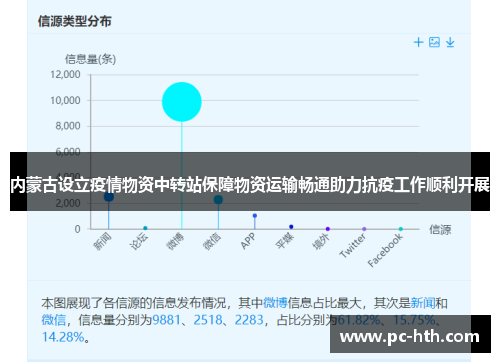500x362 pixels.
Task: Click the 微信 data point dot
Action: 218,200
